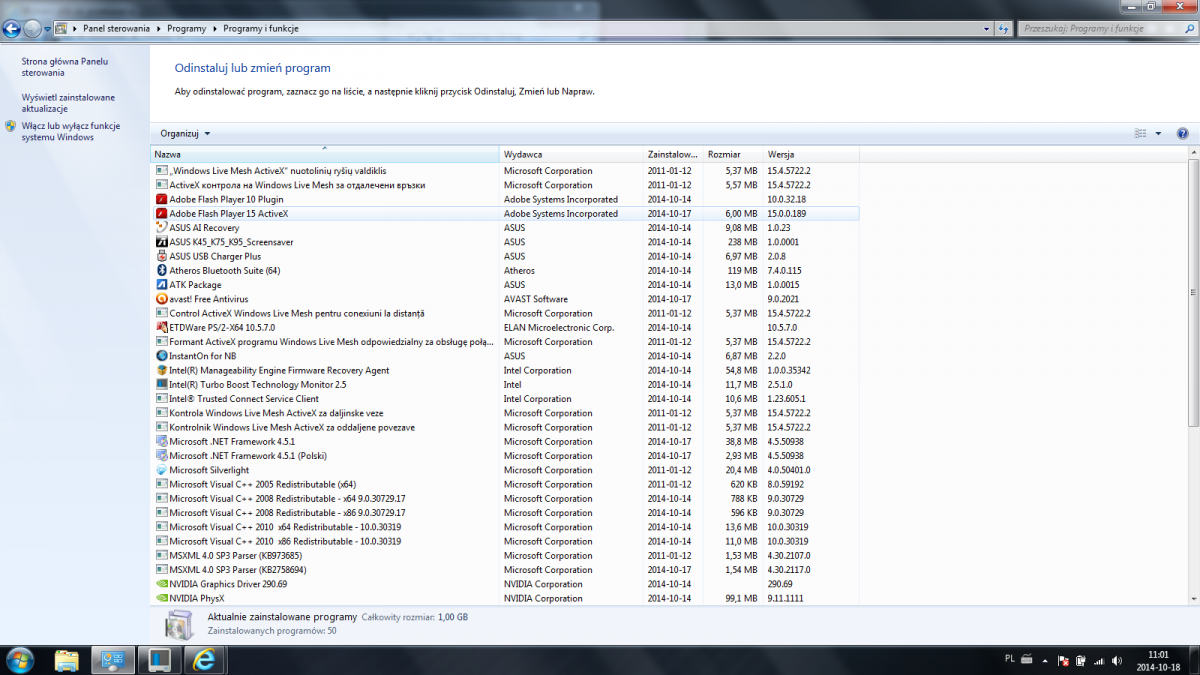Click the Intel Turbo Boost Technology Monitor icon
Screen dimensions: 1200x675
(161, 384)
